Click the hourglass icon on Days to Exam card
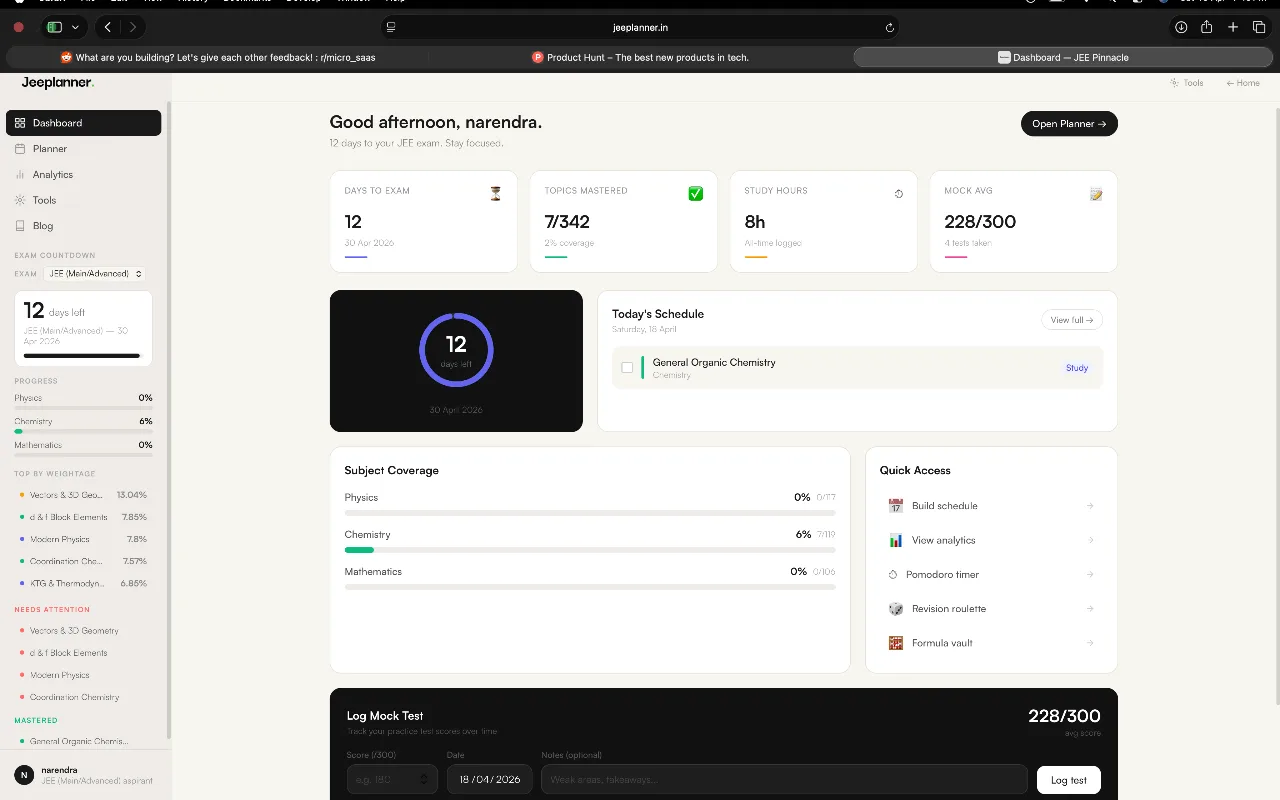The width and height of the screenshot is (1280, 800). [496, 194]
